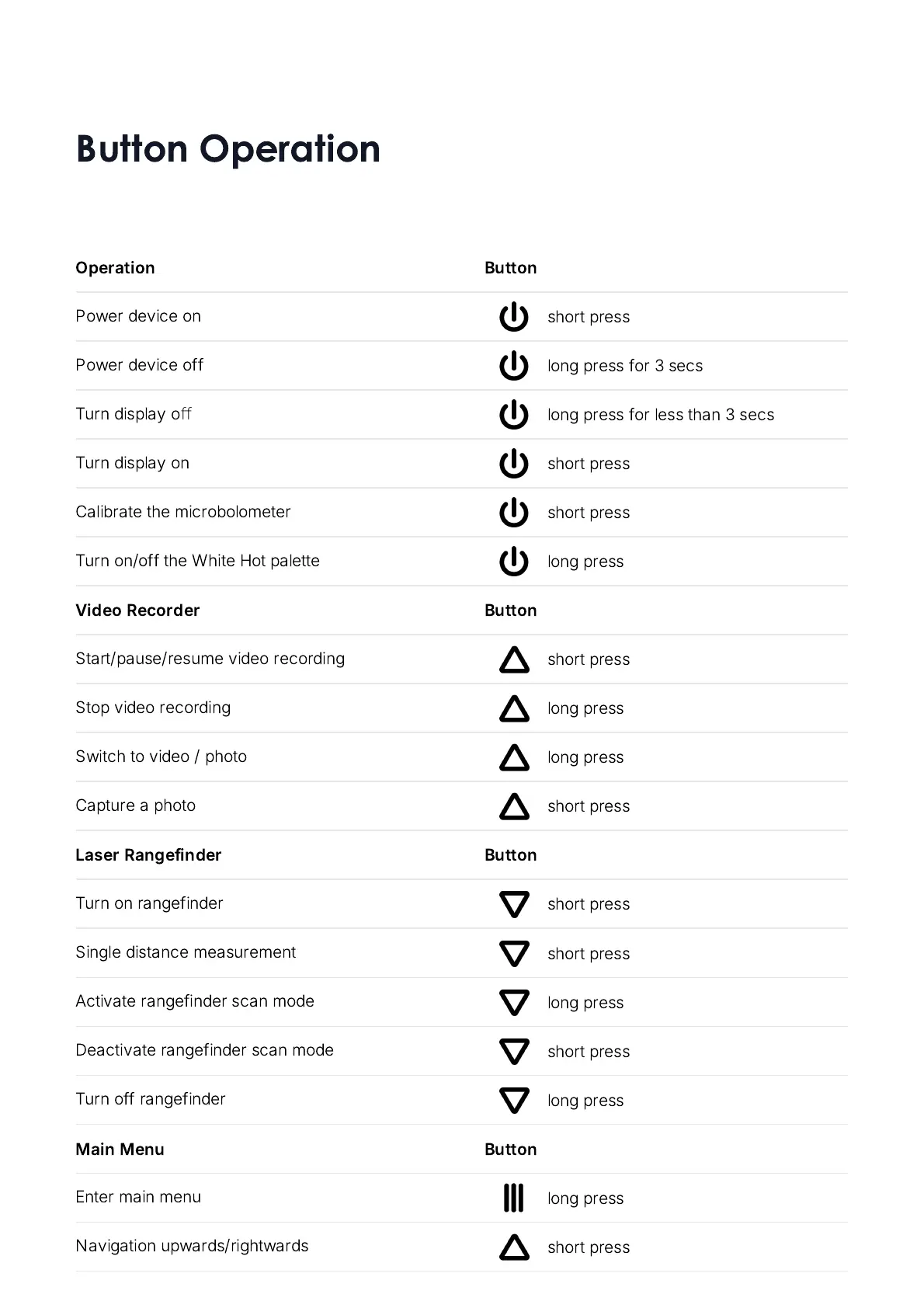
Task: Click the text 'long press for 3 secs'
Action: 624,366
